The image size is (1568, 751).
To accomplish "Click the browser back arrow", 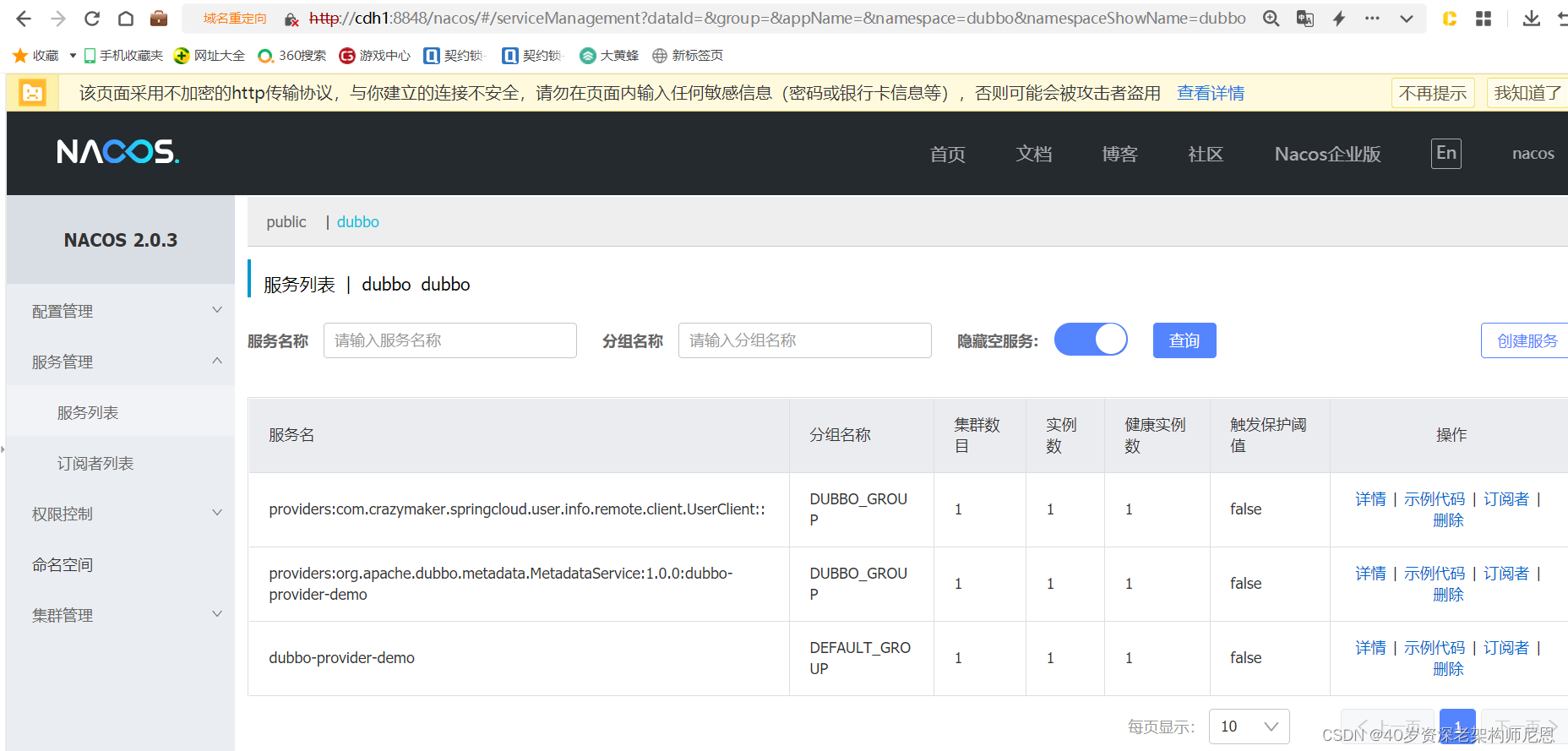I will (24, 19).
